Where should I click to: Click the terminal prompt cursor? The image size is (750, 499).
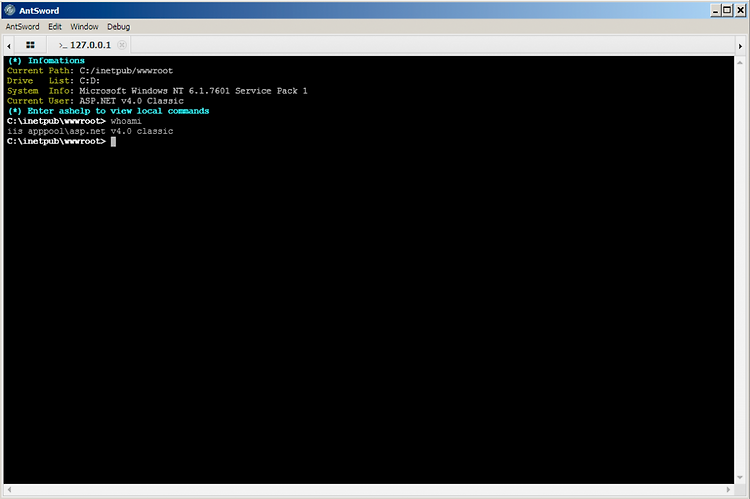click(x=113, y=142)
